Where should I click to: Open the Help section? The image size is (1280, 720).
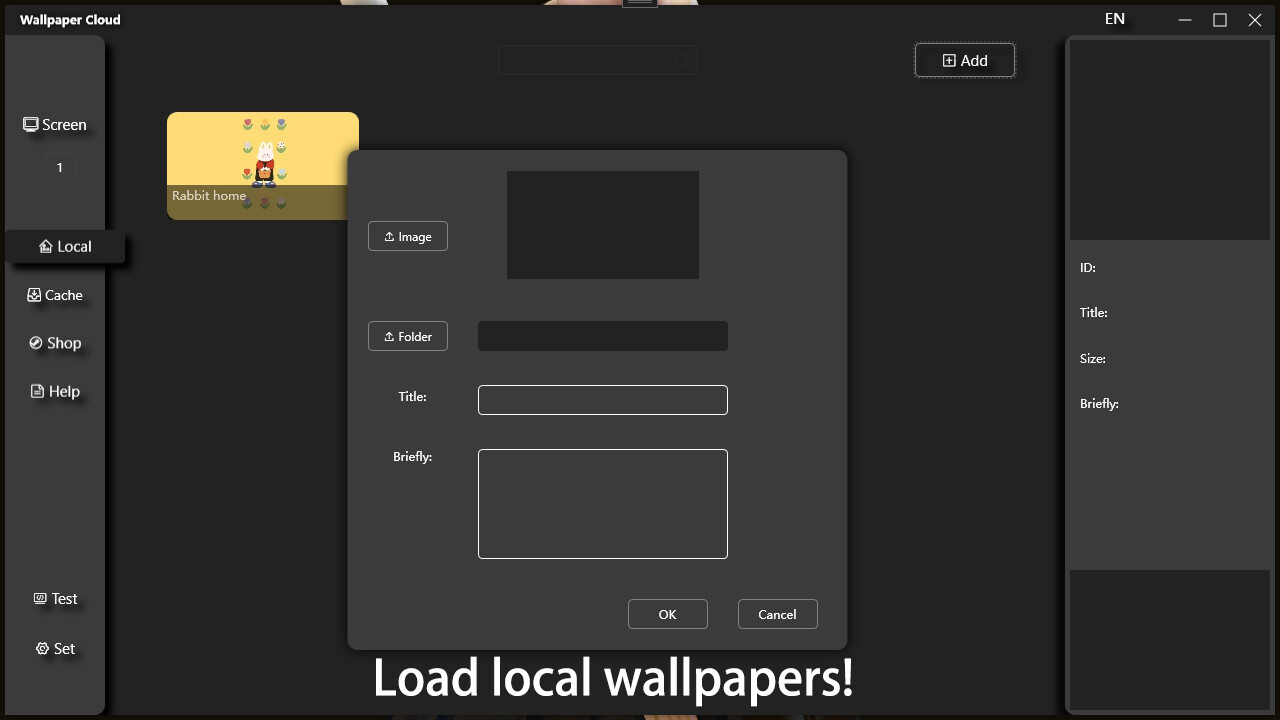[55, 391]
